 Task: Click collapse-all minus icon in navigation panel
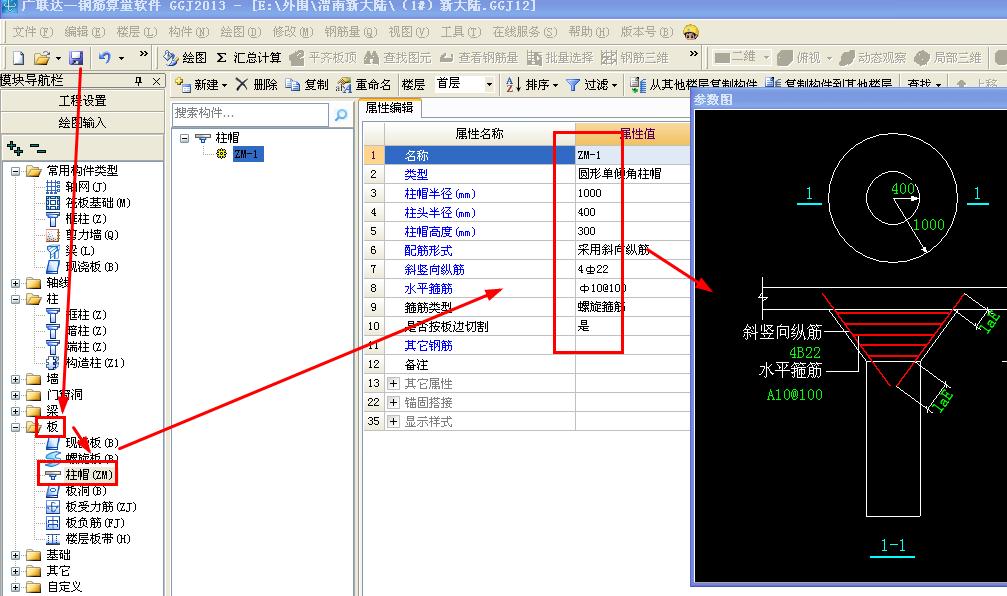click(38, 148)
